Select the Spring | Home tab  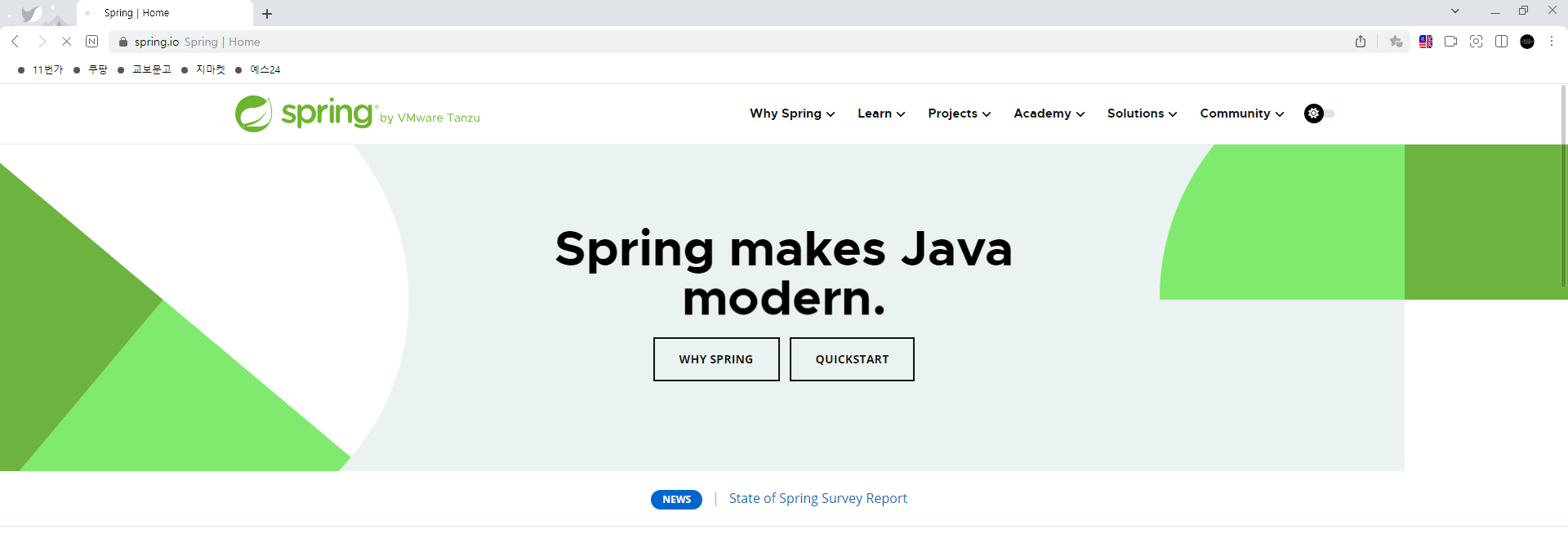(x=163, y=13)
